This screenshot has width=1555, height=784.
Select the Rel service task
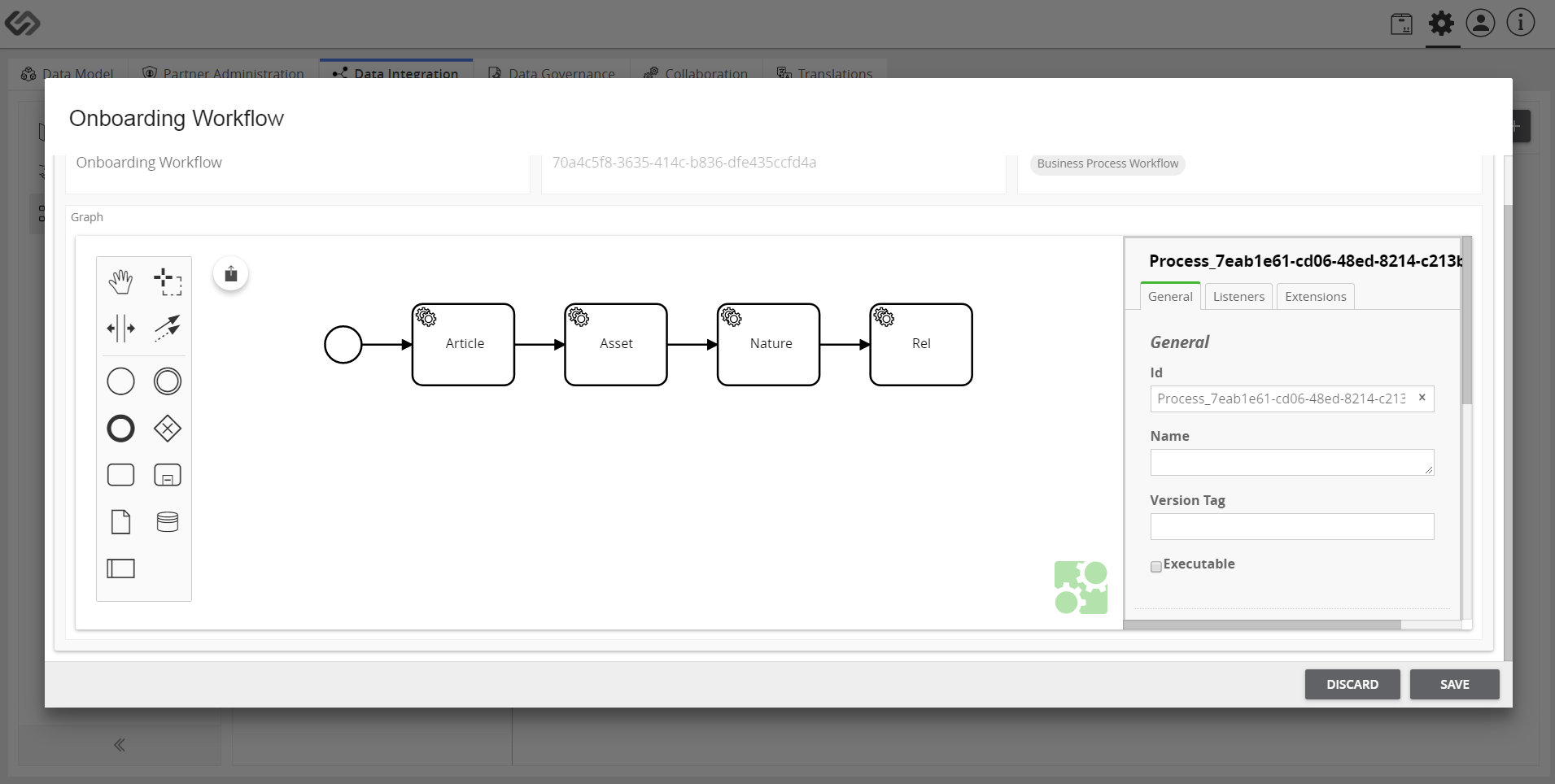(x=921, y=345)
